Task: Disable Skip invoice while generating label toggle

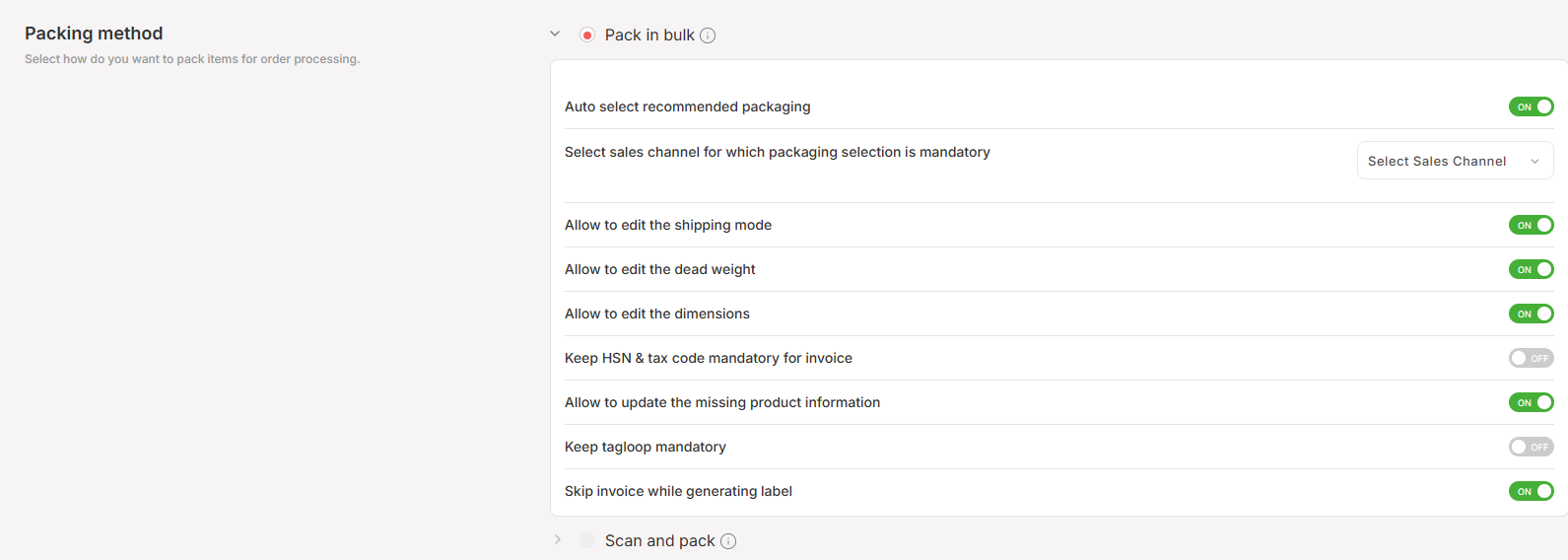Action: [1531, 491]
